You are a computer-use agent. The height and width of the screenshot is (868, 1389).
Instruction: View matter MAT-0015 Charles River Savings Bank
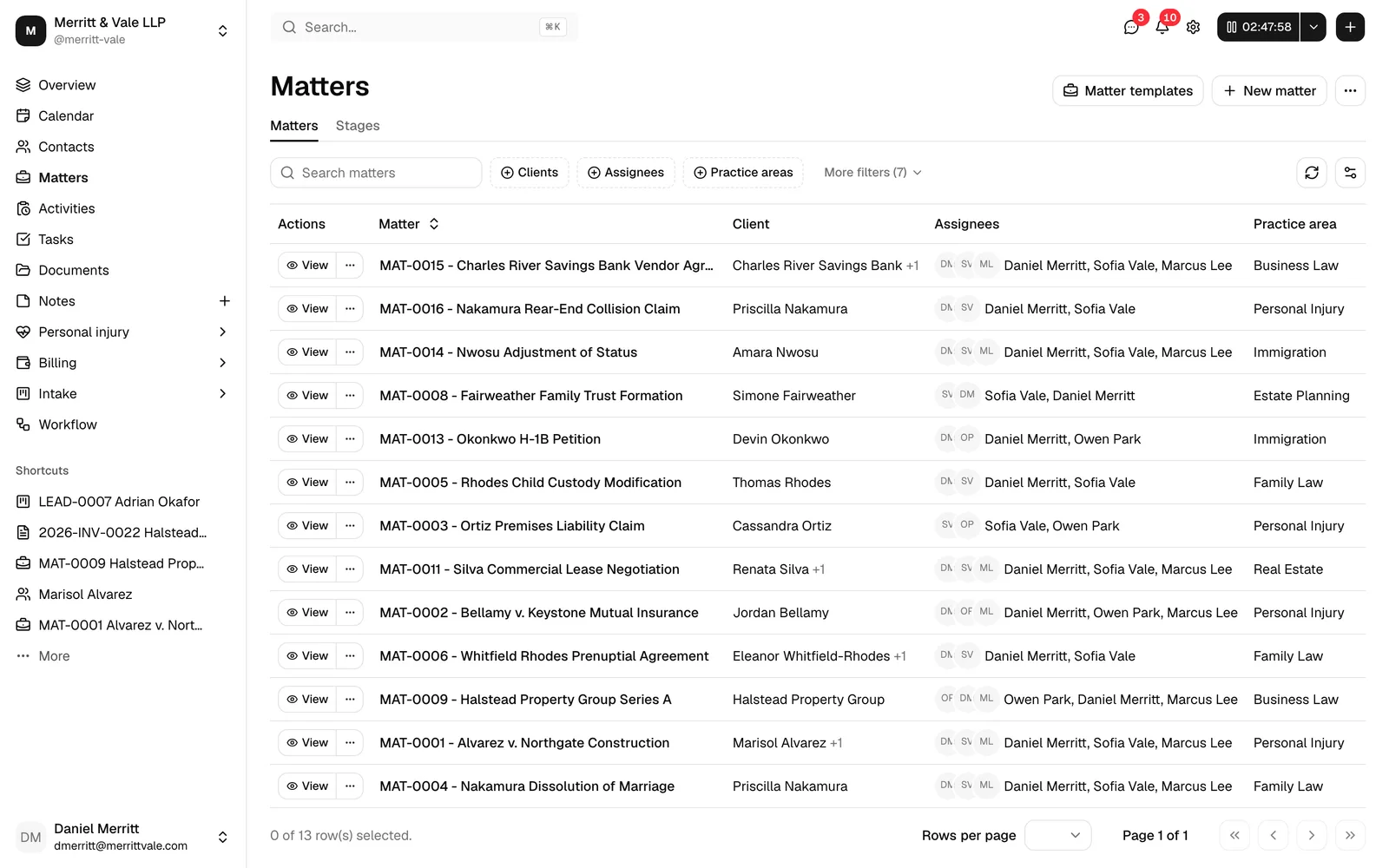(x=307, y=266)
